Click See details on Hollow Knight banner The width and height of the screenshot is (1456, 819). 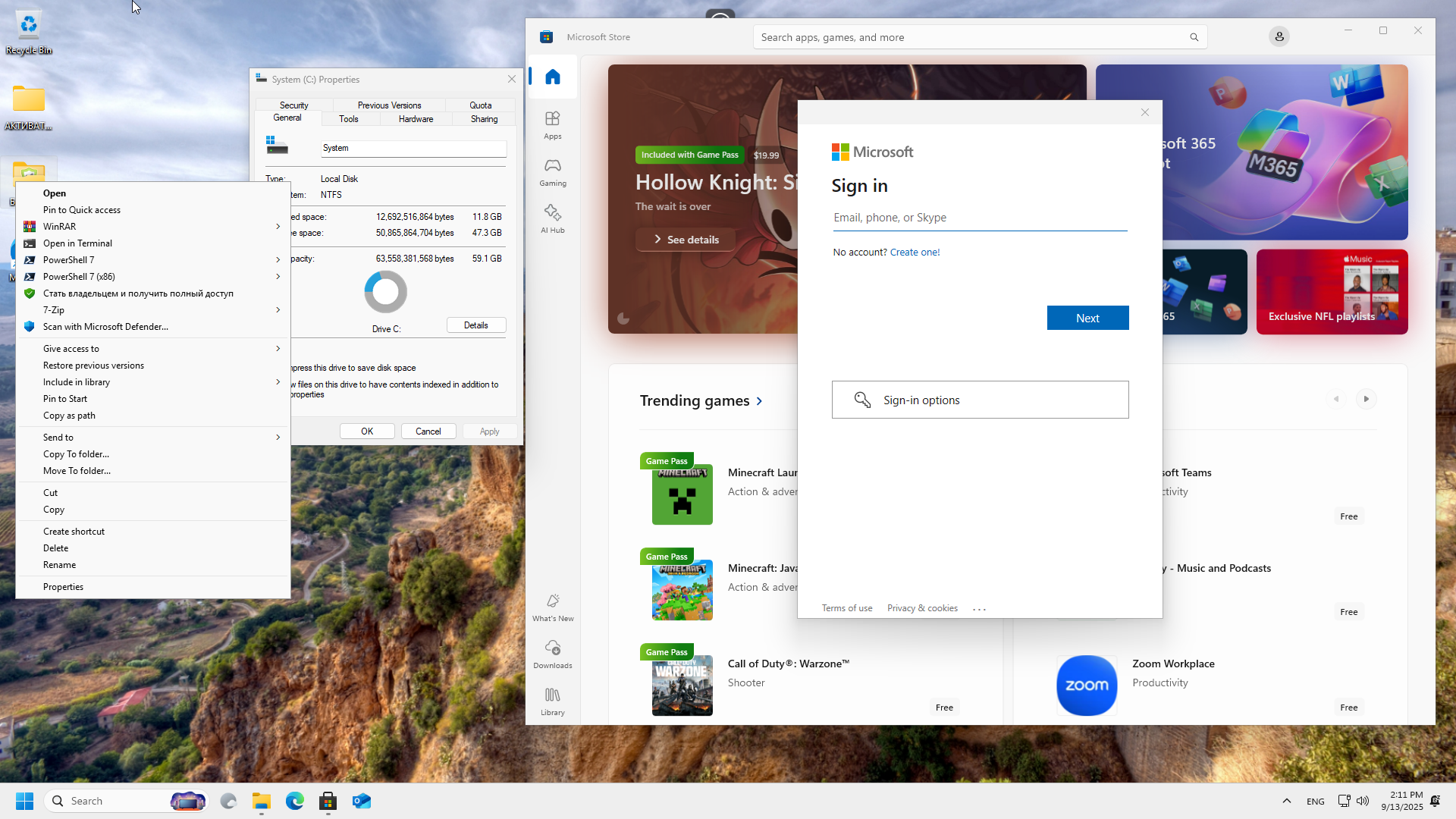(686, 240)
